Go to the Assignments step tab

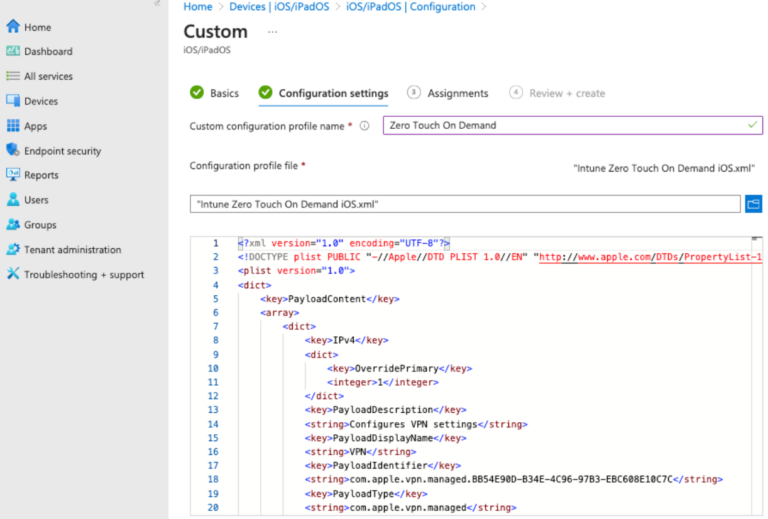pyautogui.click(x=457, y=93)
